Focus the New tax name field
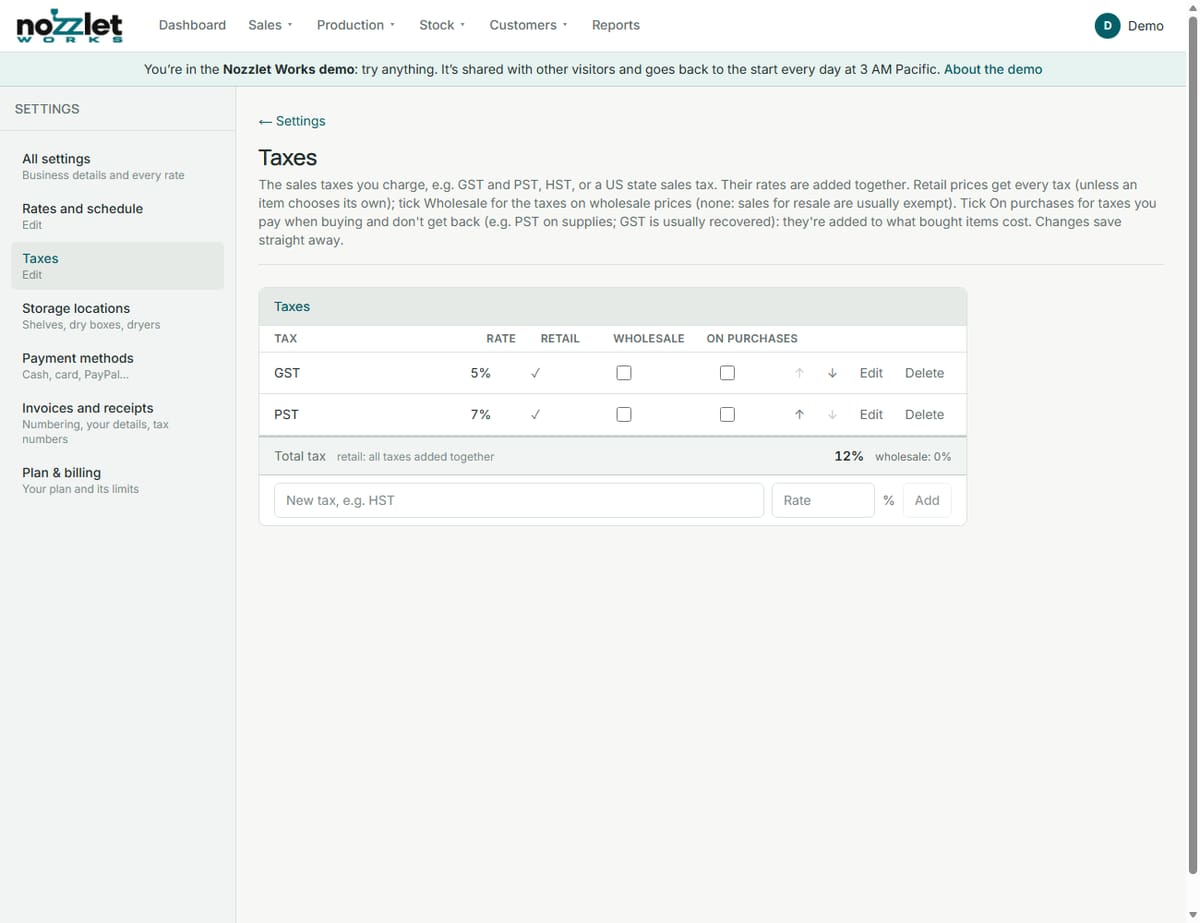The image size is (1200, 923). coord(519,500)
